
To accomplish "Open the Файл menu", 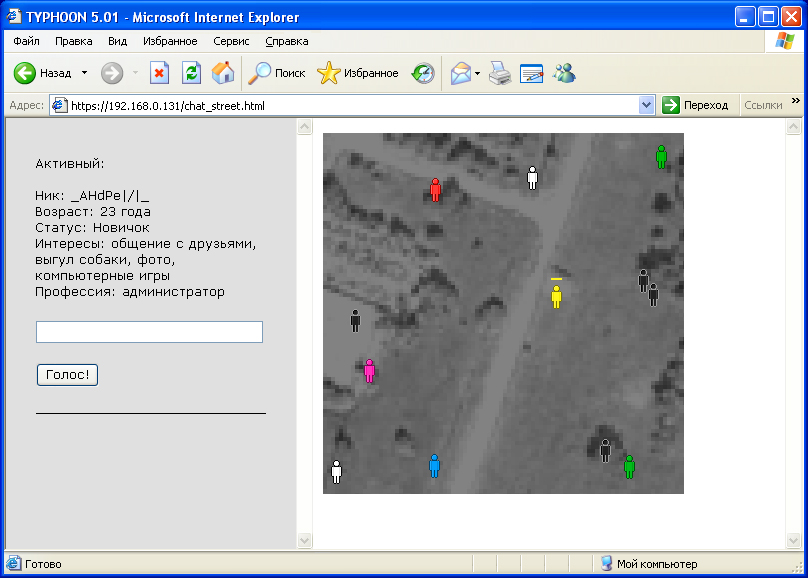I will coord(26,41).
